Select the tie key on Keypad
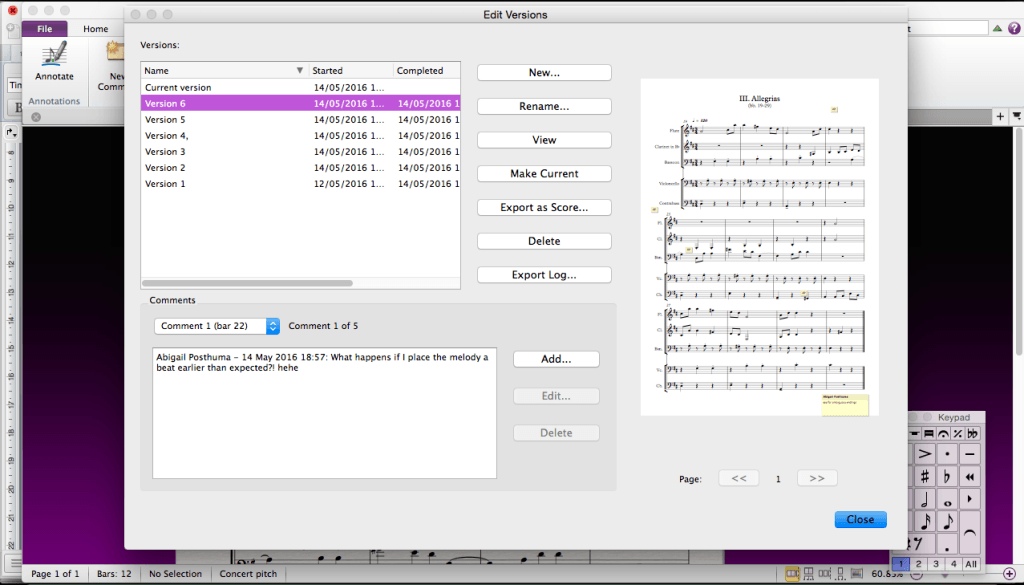Viewport: 1024px width, 585px height. tap(970, 533)
